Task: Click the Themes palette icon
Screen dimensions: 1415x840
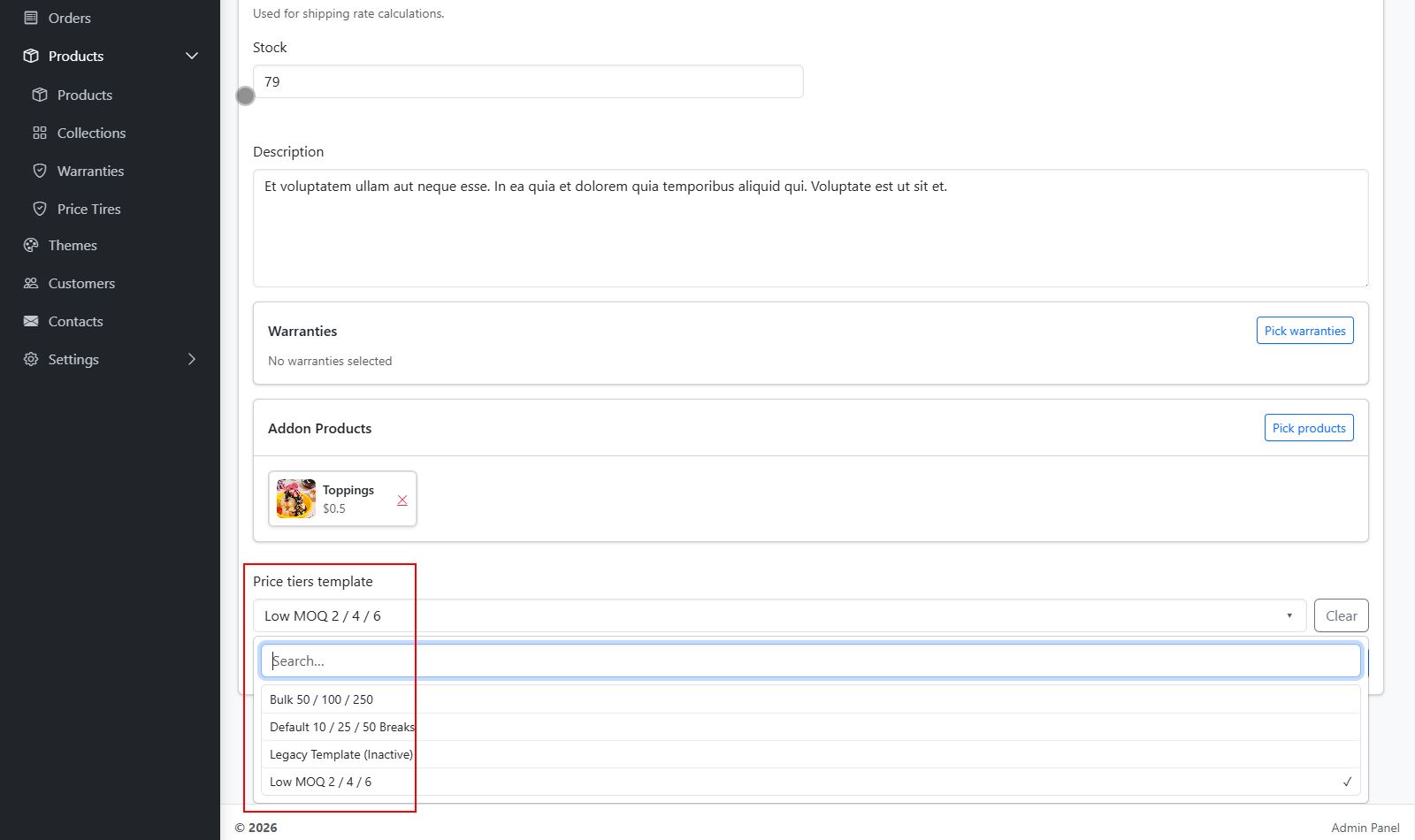Action: pos(31,245)
